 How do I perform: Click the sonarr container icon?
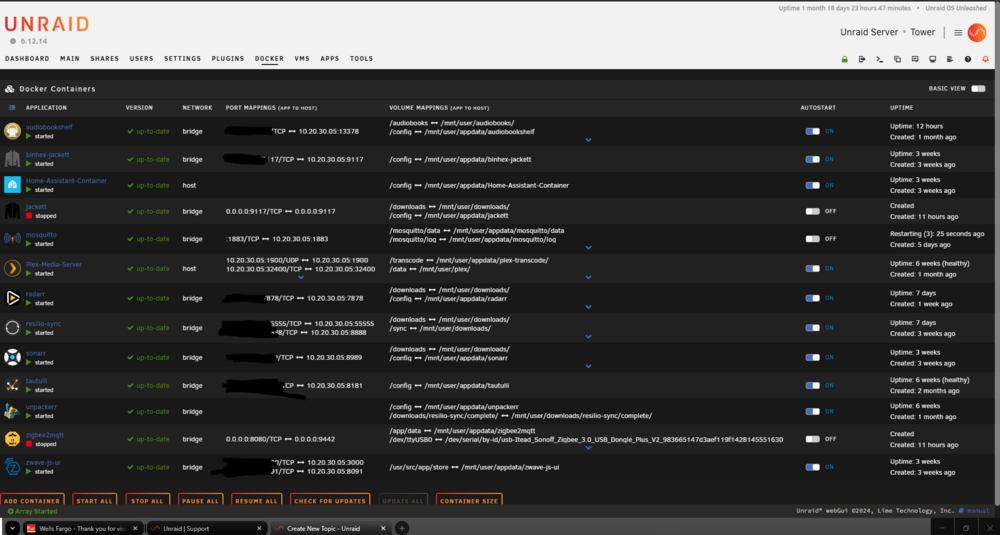pos(12,357)
